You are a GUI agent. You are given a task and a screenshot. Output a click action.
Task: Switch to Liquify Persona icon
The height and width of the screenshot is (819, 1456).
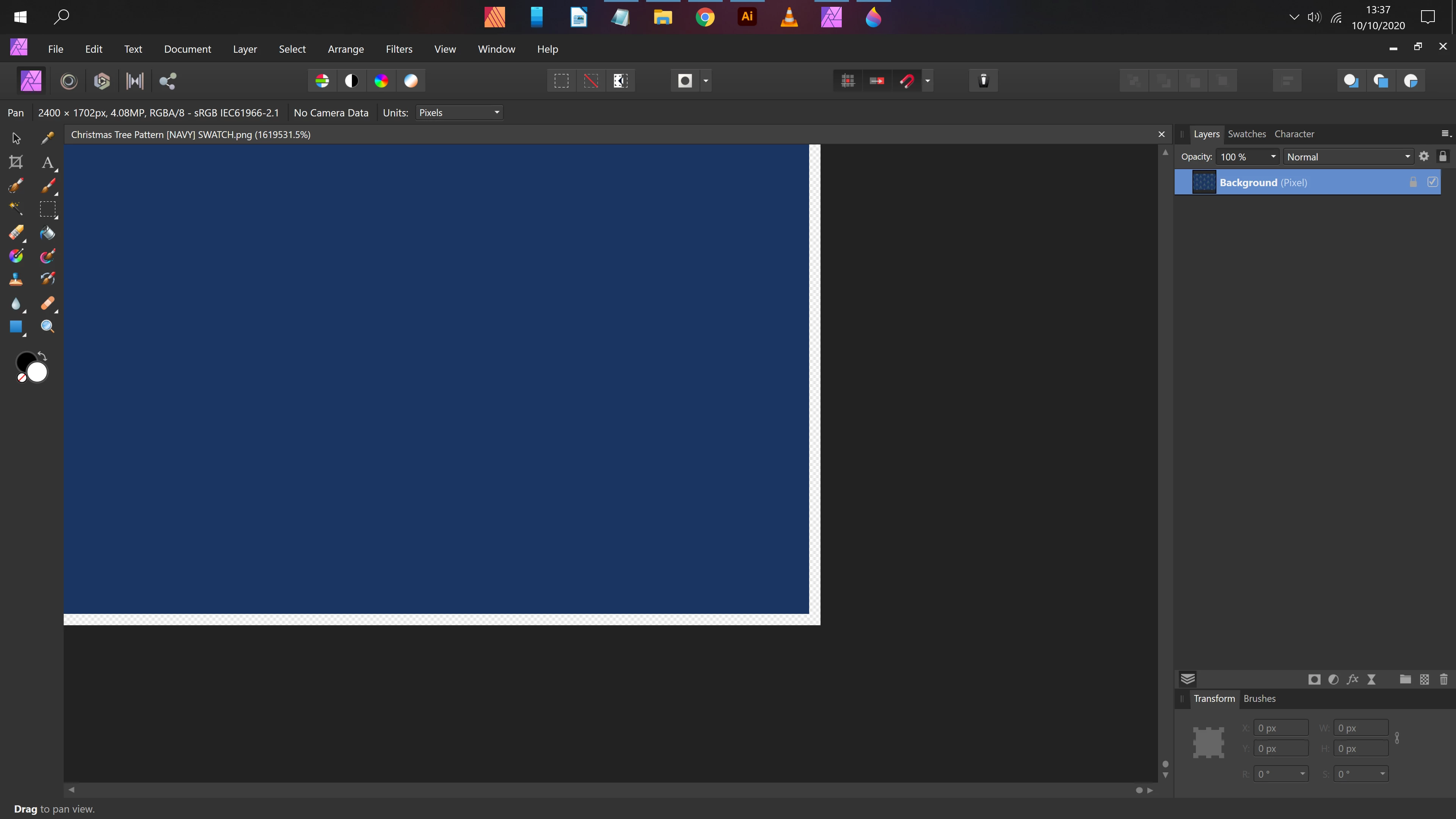pos(69,81)
